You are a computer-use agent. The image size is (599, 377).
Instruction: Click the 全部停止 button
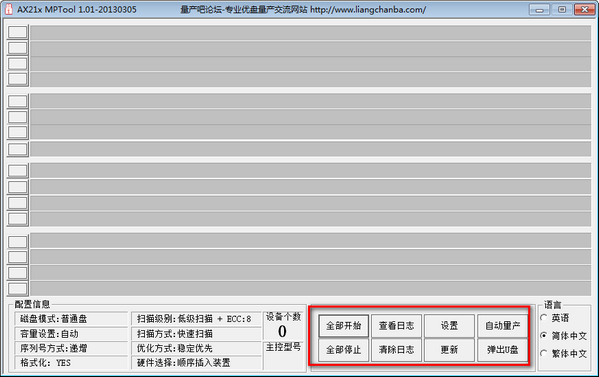(x=343, y=350)
